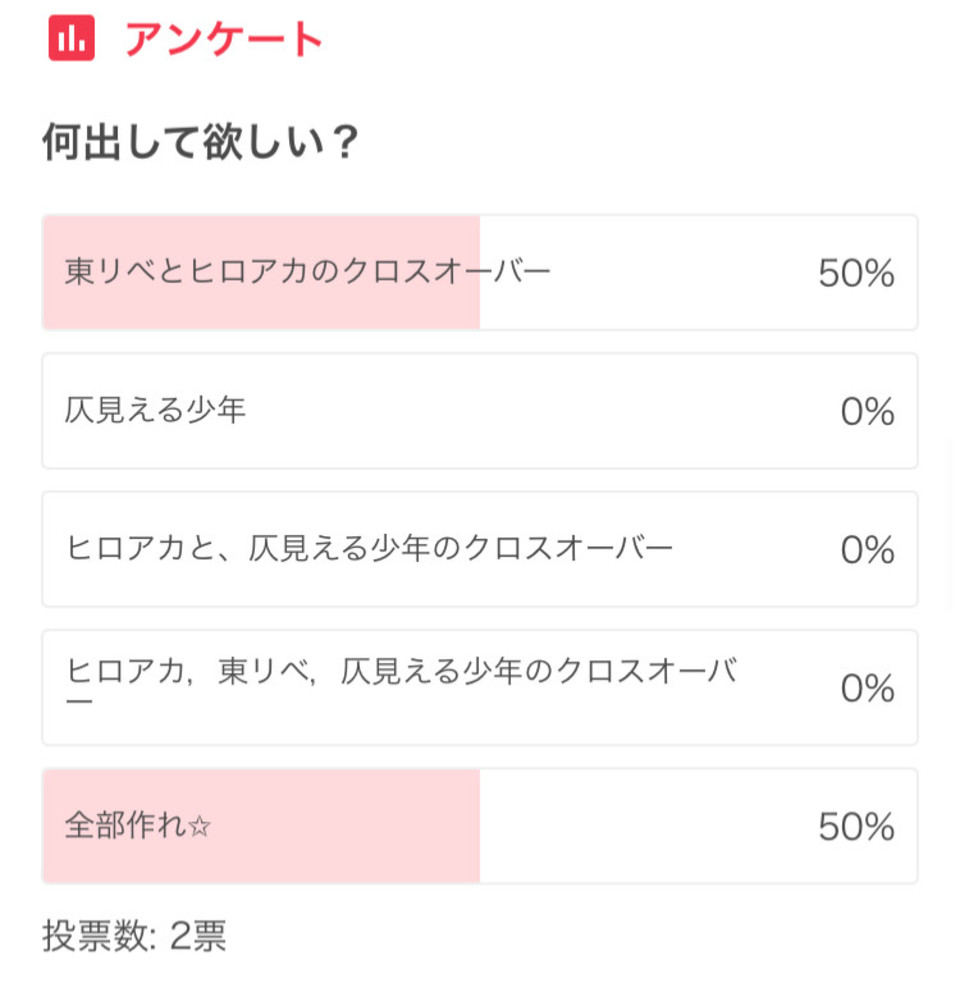Viewport: 960px width, 992px height.
Task: Click empty area right of 仄見える少年 label
Action: pyautogui.click(x=538, y=411)
